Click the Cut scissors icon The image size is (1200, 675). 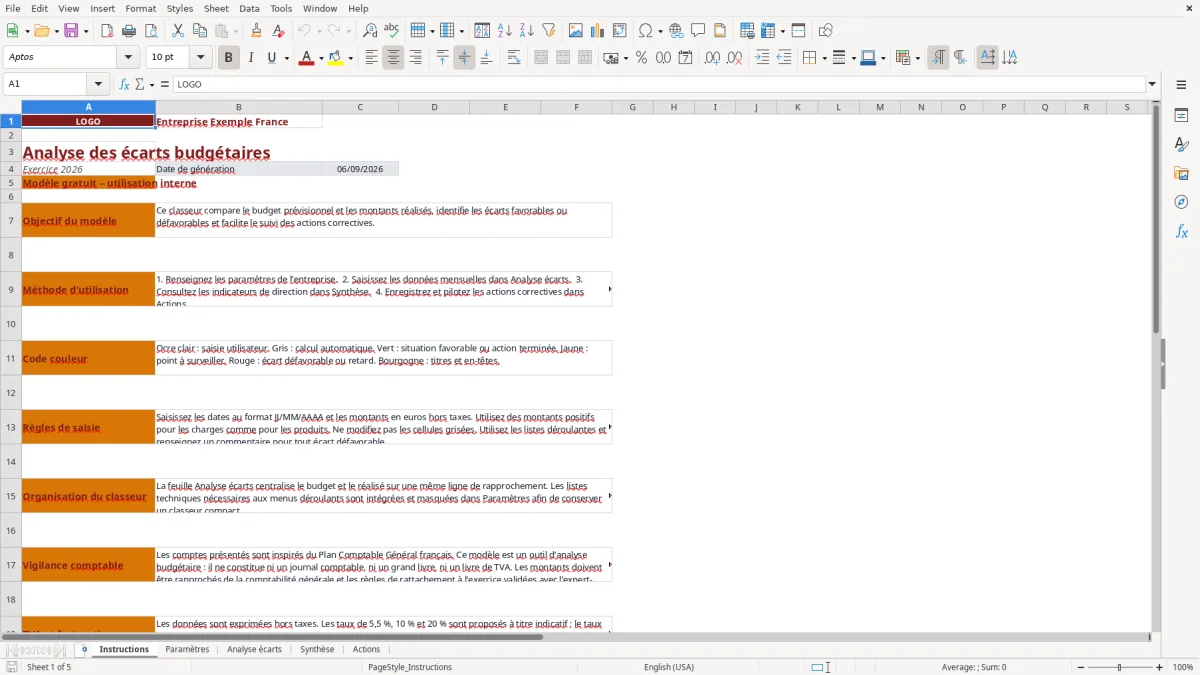178,31
